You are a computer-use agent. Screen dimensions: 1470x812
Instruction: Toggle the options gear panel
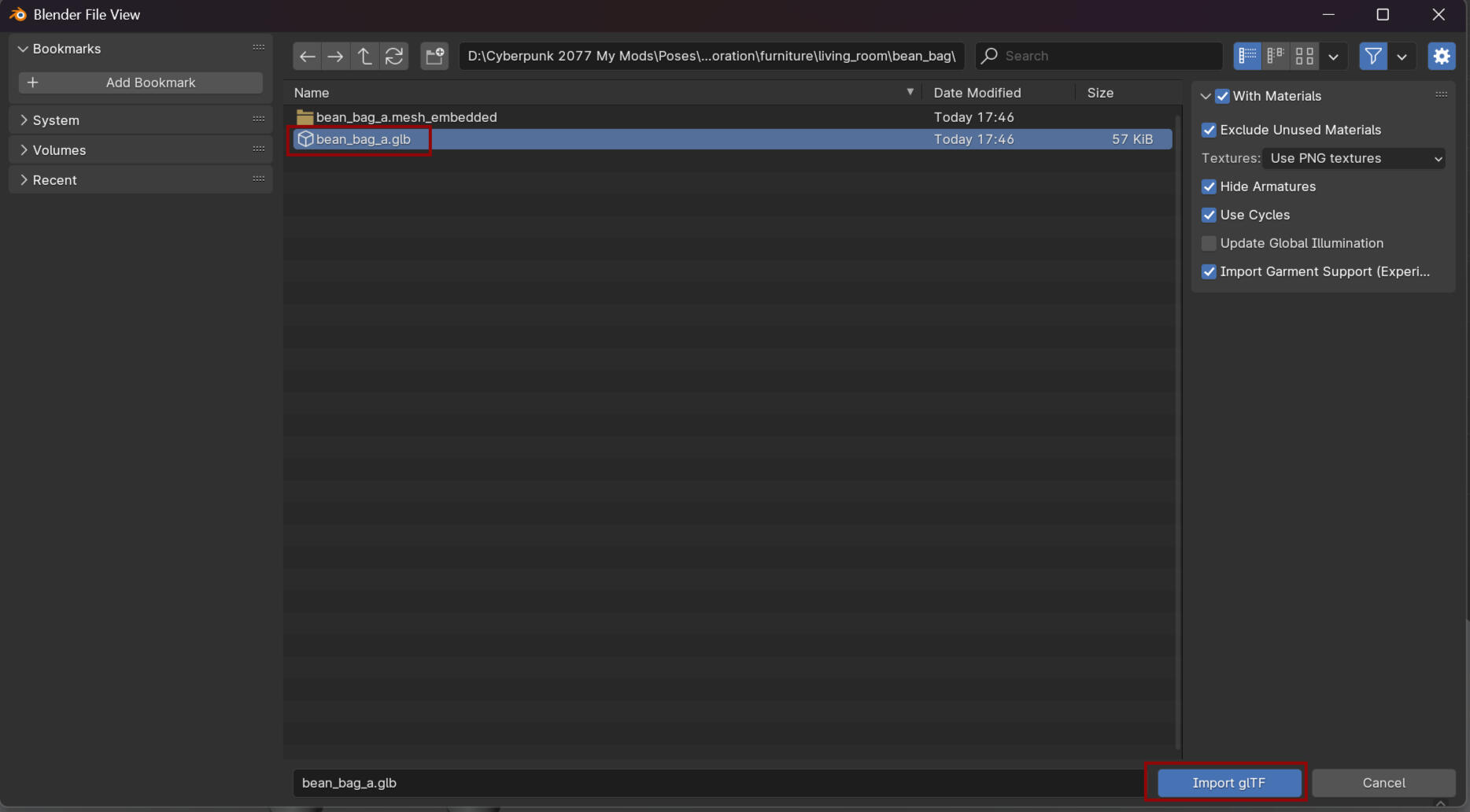1441,56
